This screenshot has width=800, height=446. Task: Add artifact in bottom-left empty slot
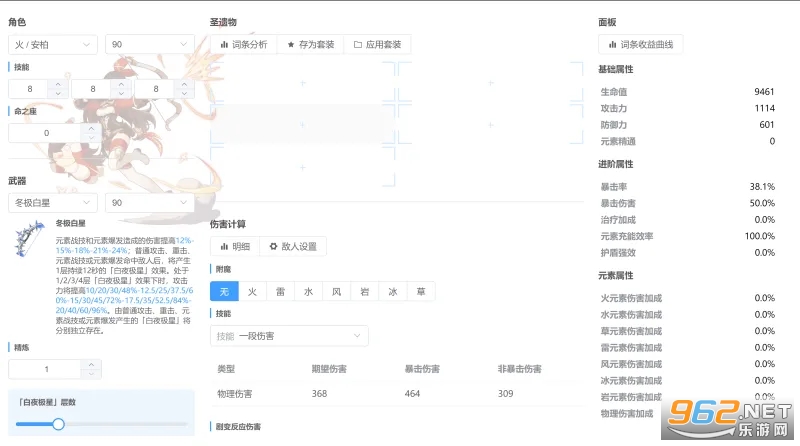(303, 167)
